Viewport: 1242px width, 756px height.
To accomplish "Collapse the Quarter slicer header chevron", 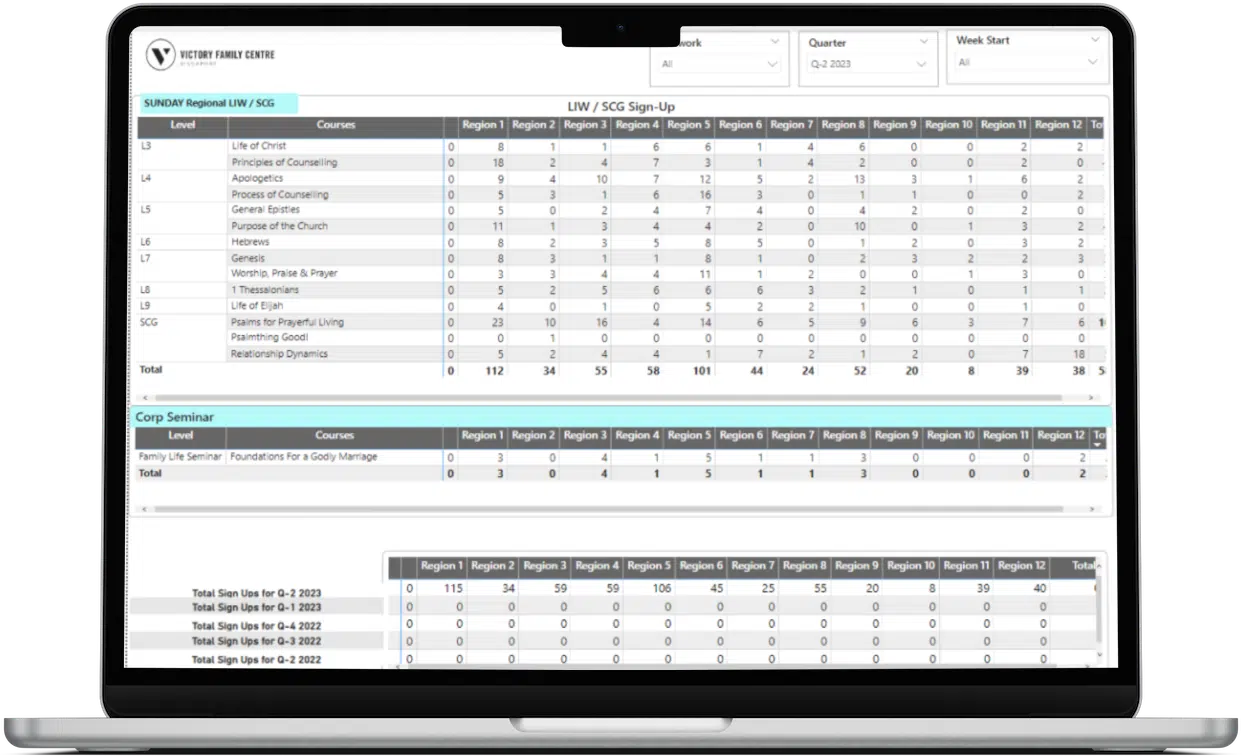I will (x=922, y=42).
